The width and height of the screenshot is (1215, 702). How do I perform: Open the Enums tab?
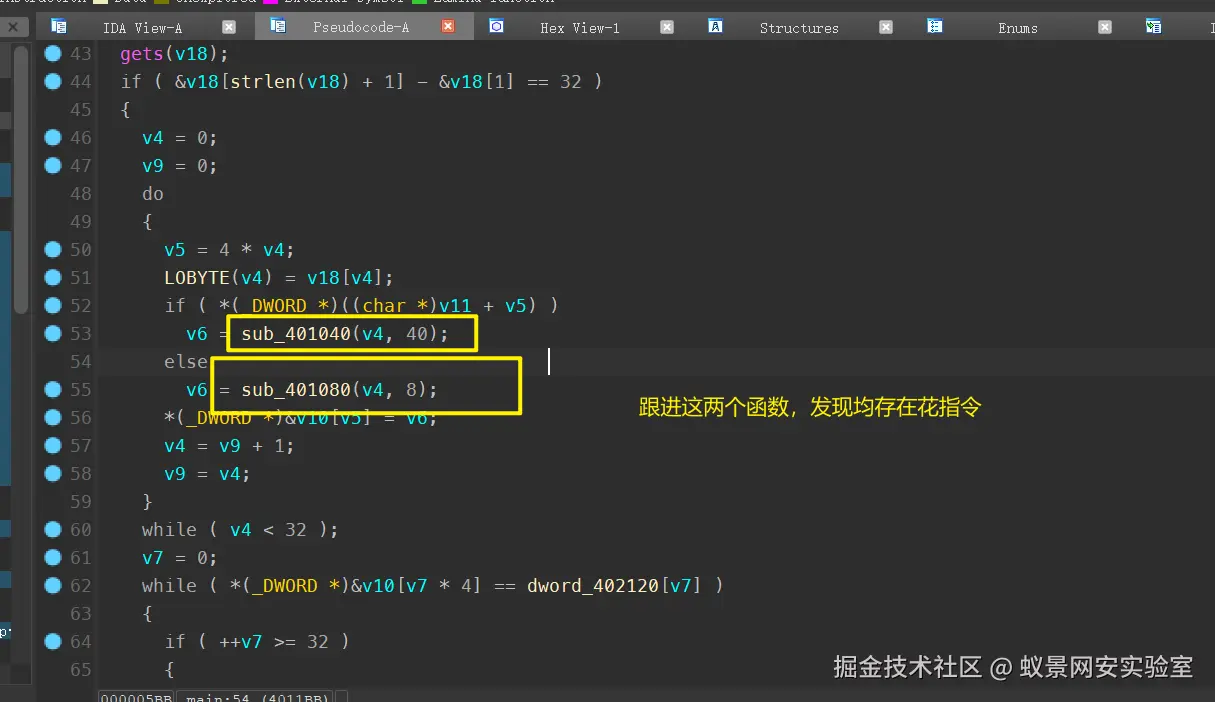[x=1018, y=28]
